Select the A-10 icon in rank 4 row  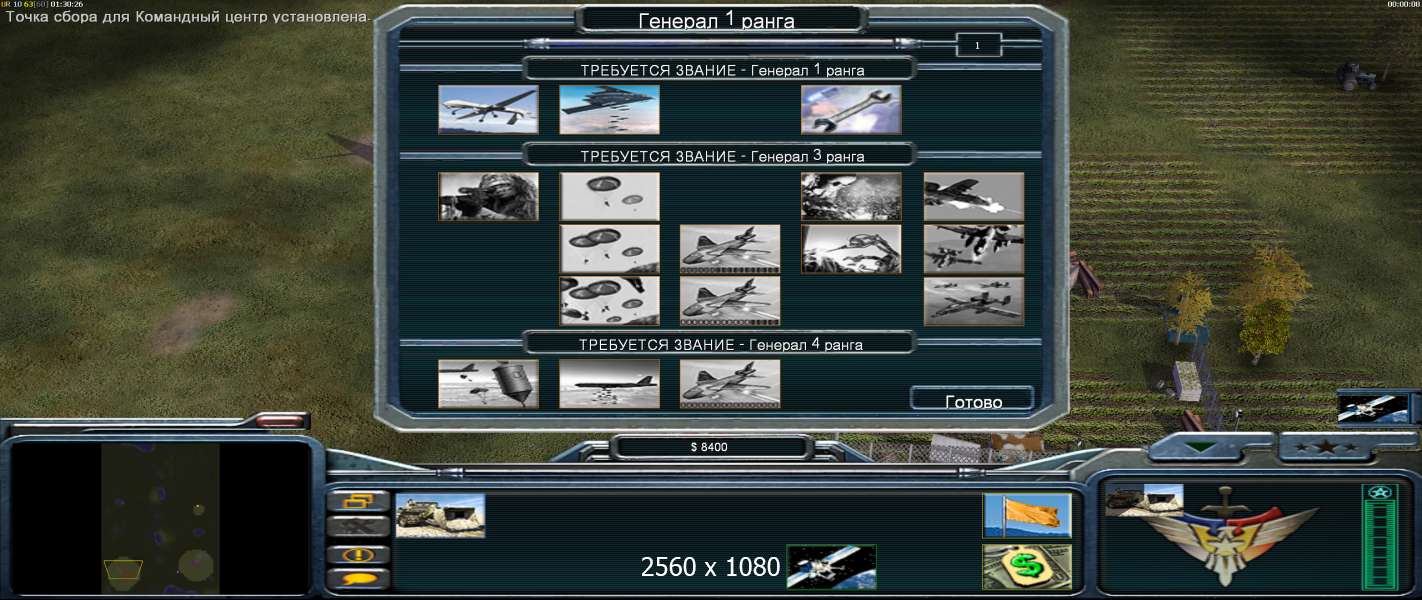[730, 384]
